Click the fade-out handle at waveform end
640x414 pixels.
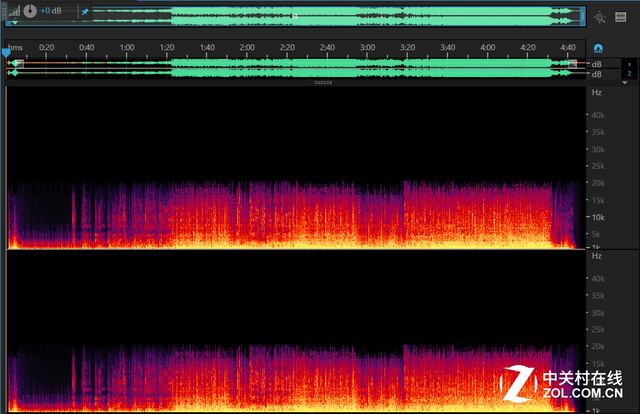tap(573, 63)
